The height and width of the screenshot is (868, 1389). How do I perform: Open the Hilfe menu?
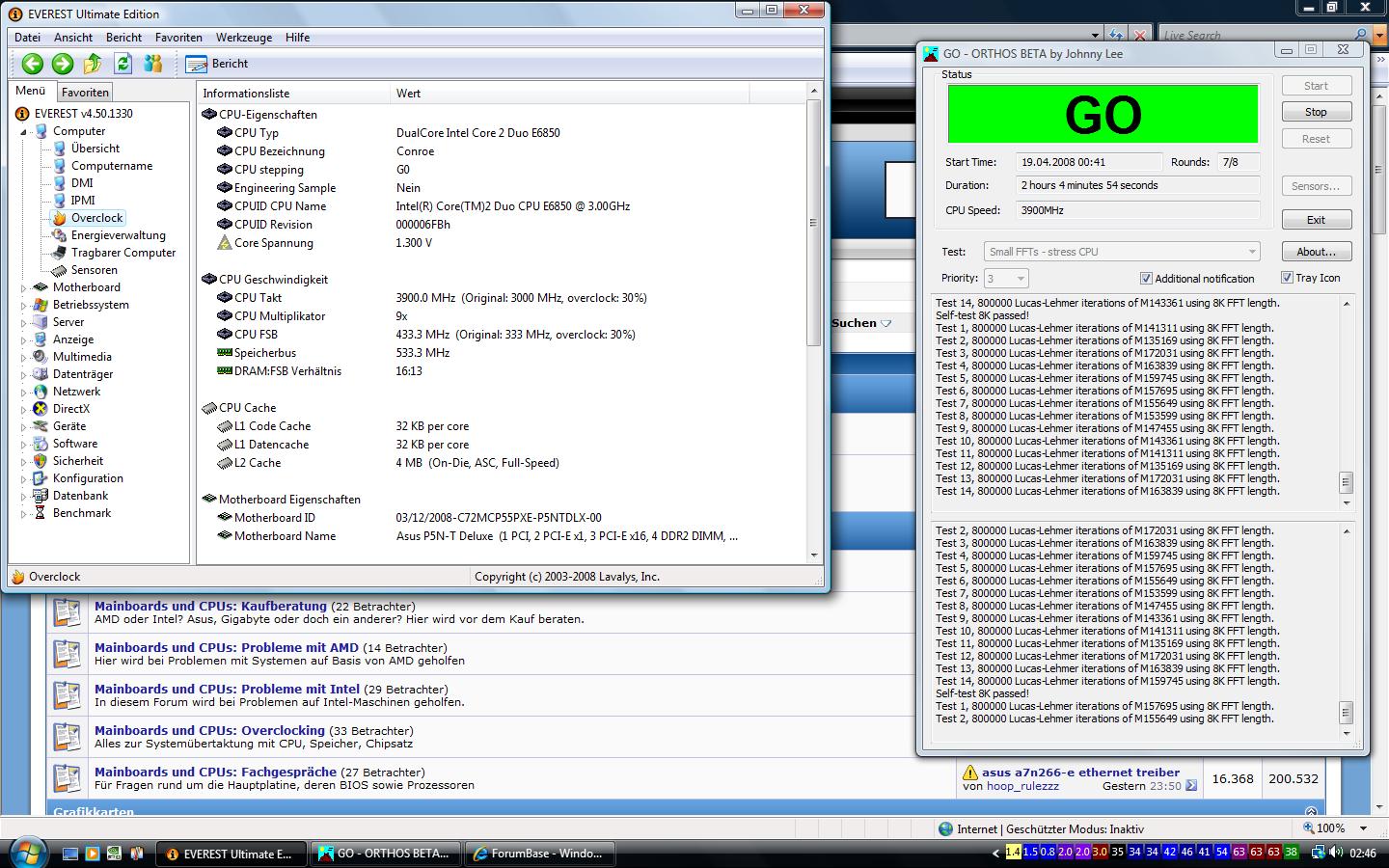click(297, 38)
